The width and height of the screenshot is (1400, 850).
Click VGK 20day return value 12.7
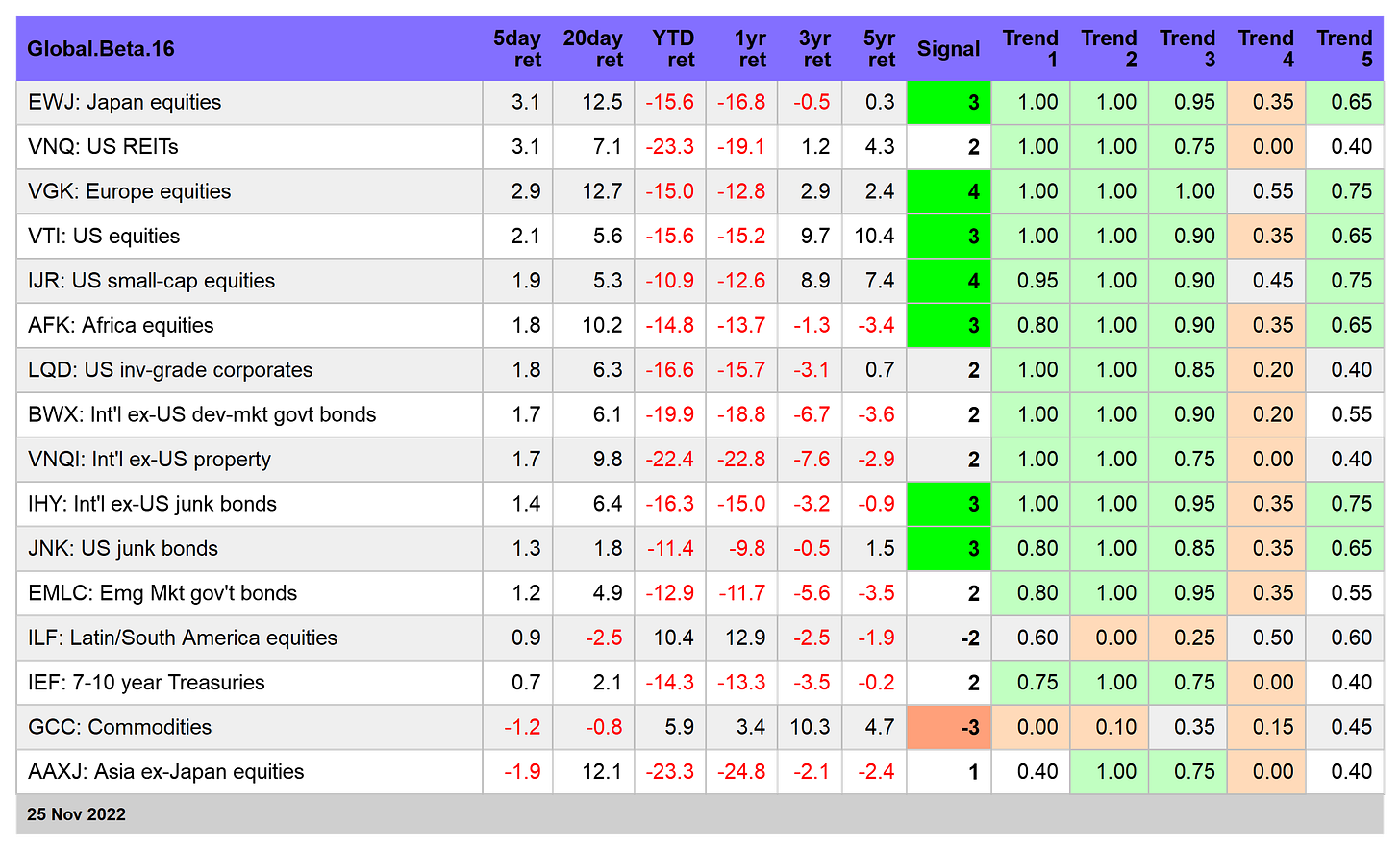[x=602, y=191]
